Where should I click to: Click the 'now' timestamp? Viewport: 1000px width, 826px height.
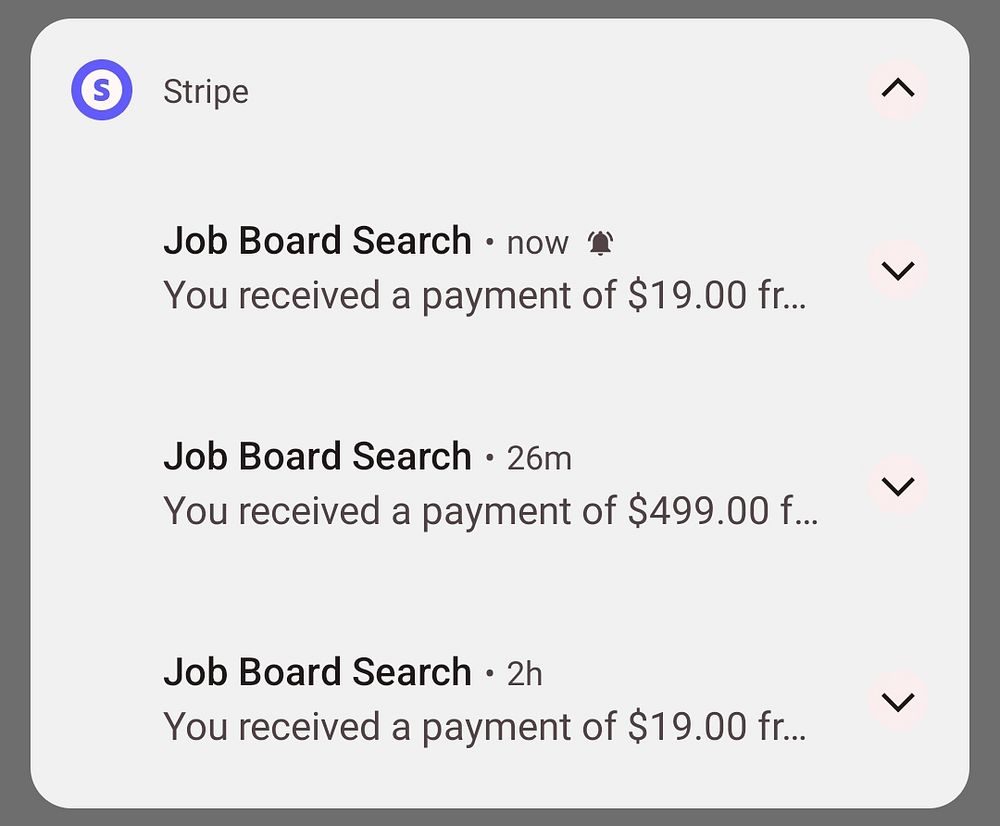click(x=537, y=243)
